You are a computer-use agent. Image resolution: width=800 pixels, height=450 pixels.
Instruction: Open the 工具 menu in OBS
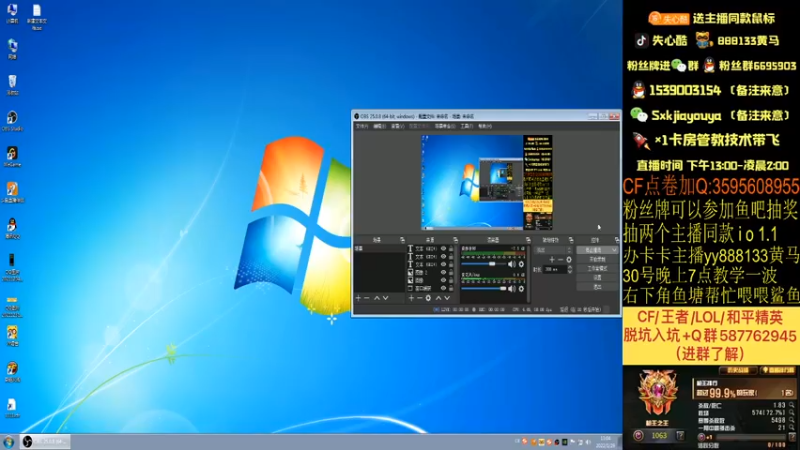tap(466, 126)
